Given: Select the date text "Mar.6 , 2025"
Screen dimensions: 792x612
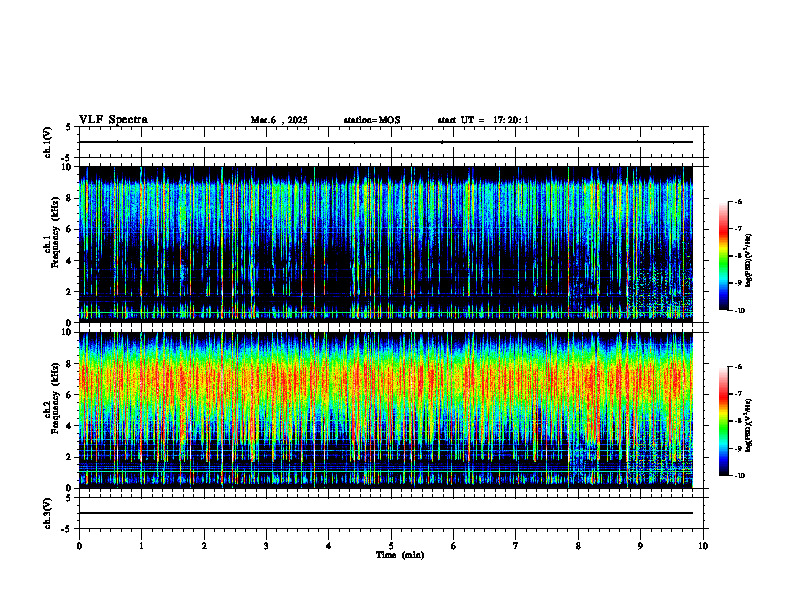Looking at the screenshot, I should pos(279,120).
